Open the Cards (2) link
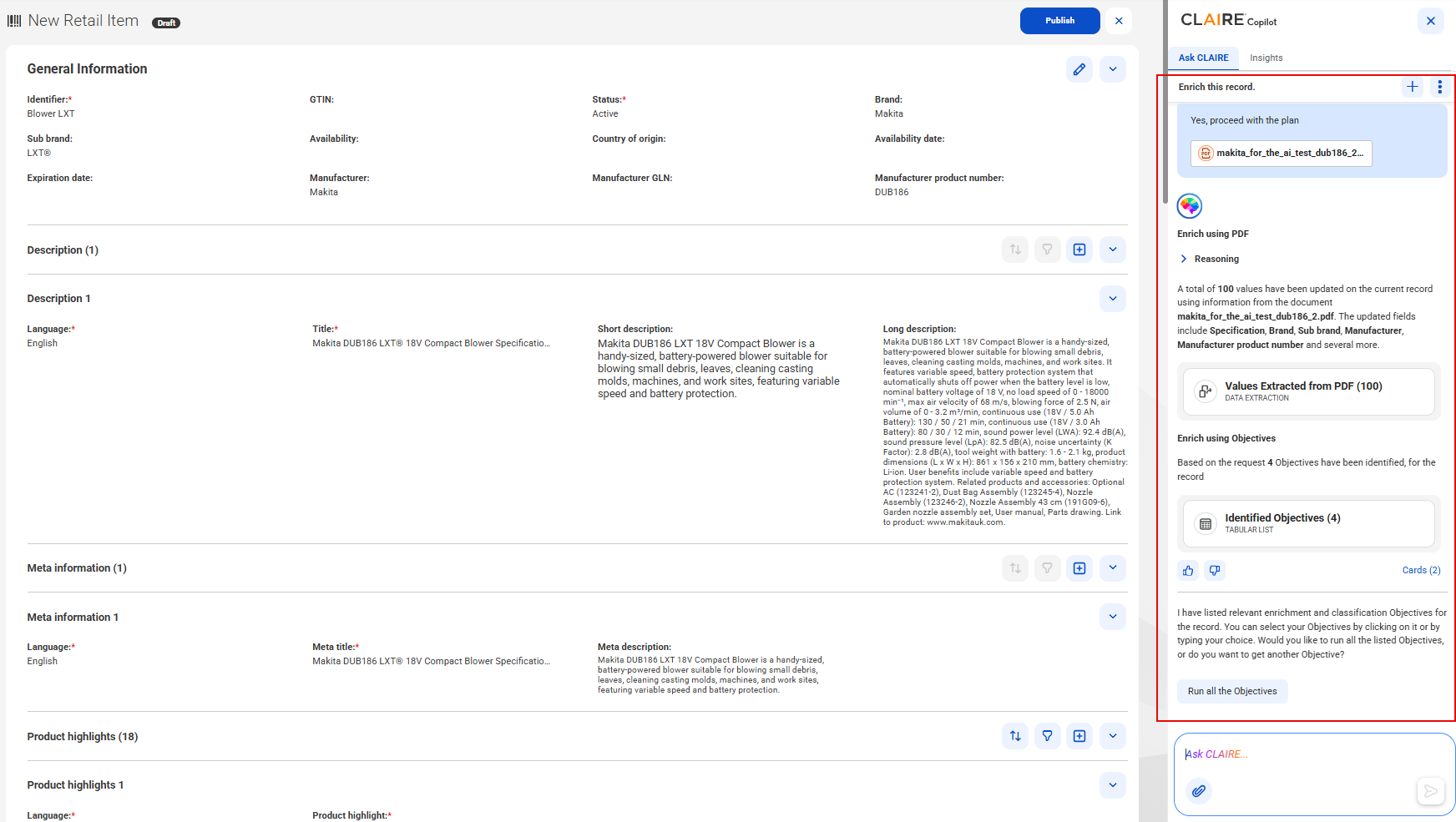This screenshot has height=822, width=1456. (1421, 571)
